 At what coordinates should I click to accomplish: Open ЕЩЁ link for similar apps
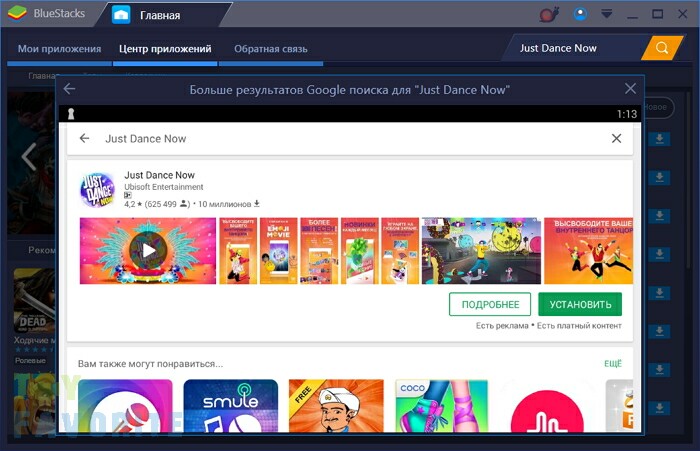coord(612,363)
